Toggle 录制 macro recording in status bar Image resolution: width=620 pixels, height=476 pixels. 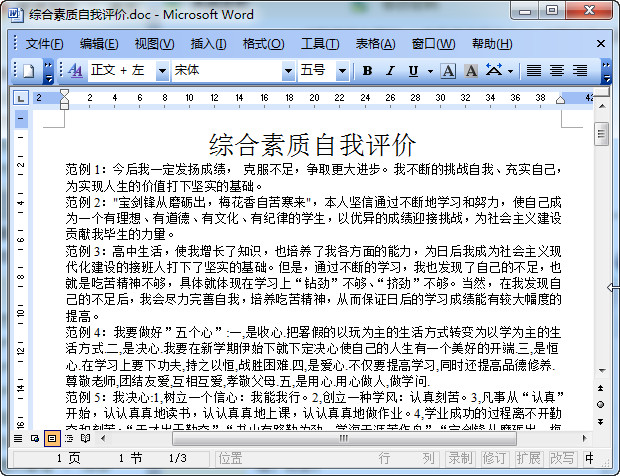coord(460,458)
